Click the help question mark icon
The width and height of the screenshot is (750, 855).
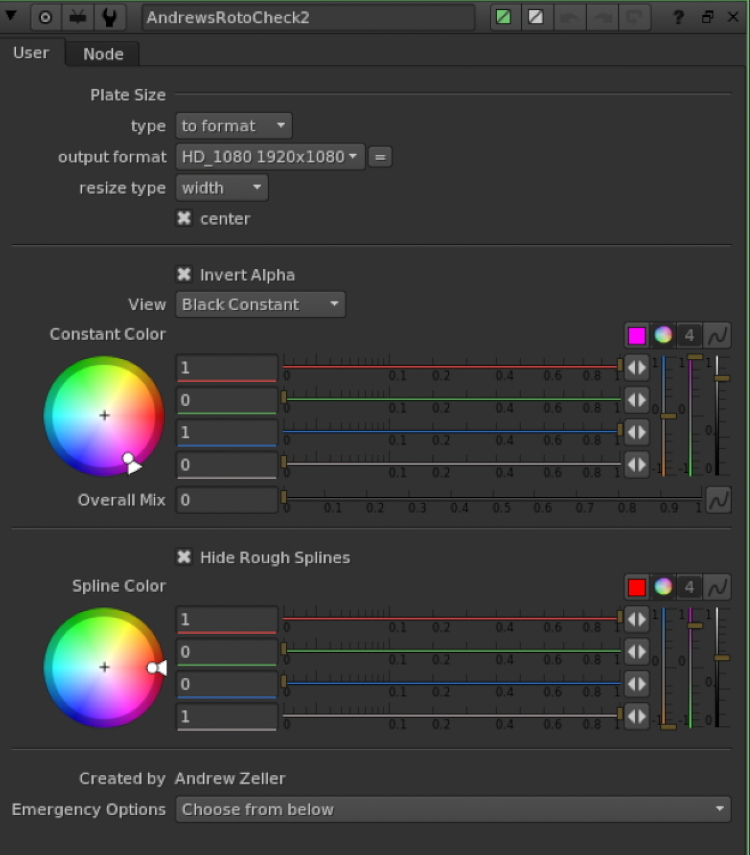[678, 17]
